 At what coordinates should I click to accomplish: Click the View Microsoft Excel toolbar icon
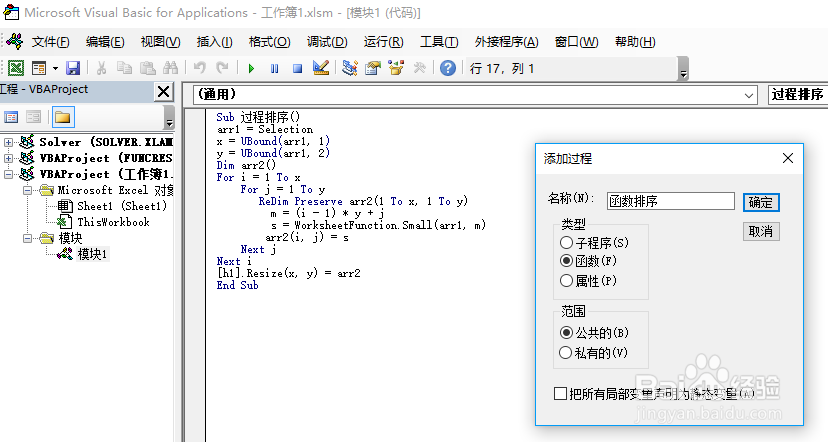(x=16, y=68)
